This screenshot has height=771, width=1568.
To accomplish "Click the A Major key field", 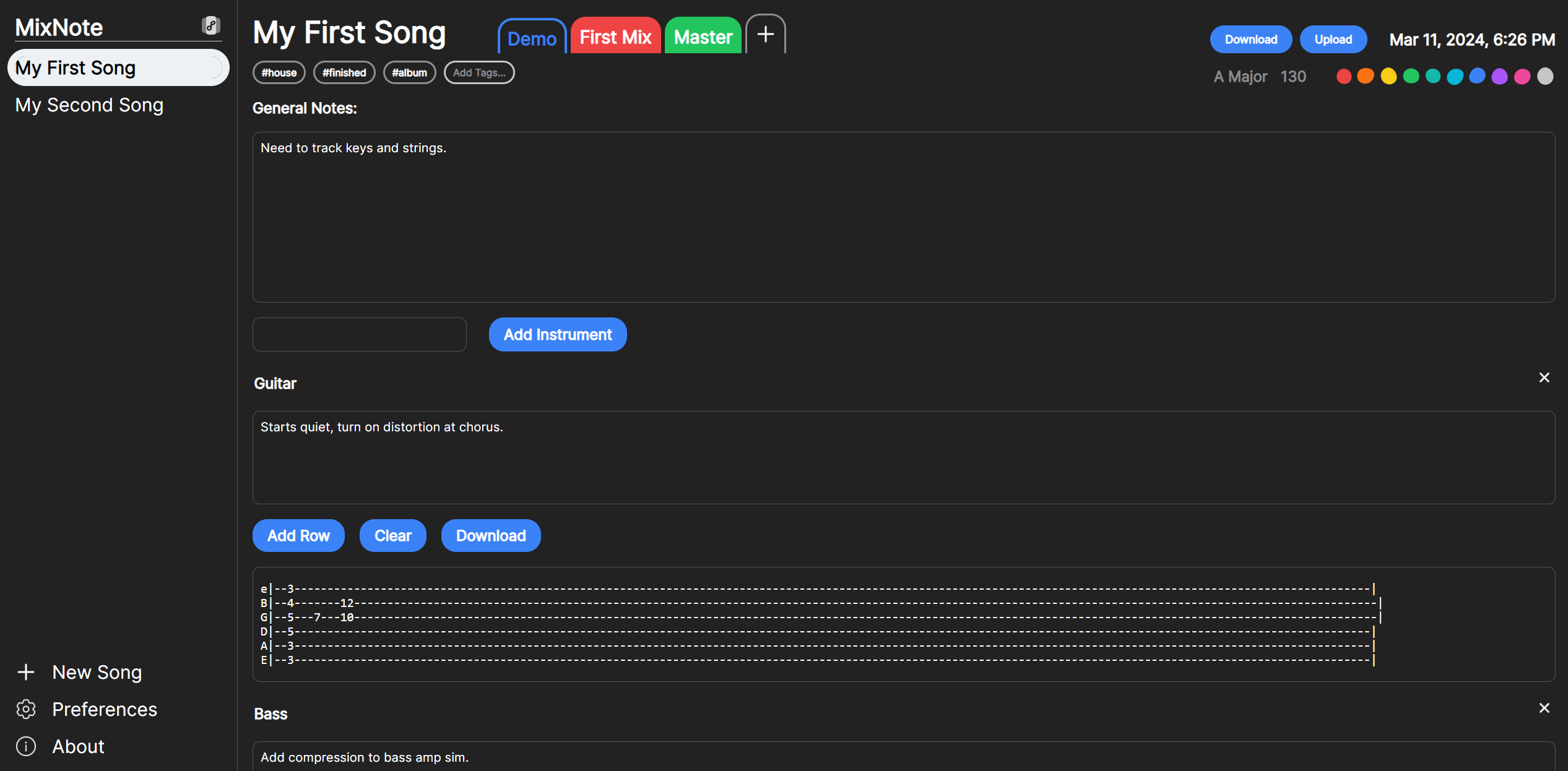I will click(x=1241, y=77).
